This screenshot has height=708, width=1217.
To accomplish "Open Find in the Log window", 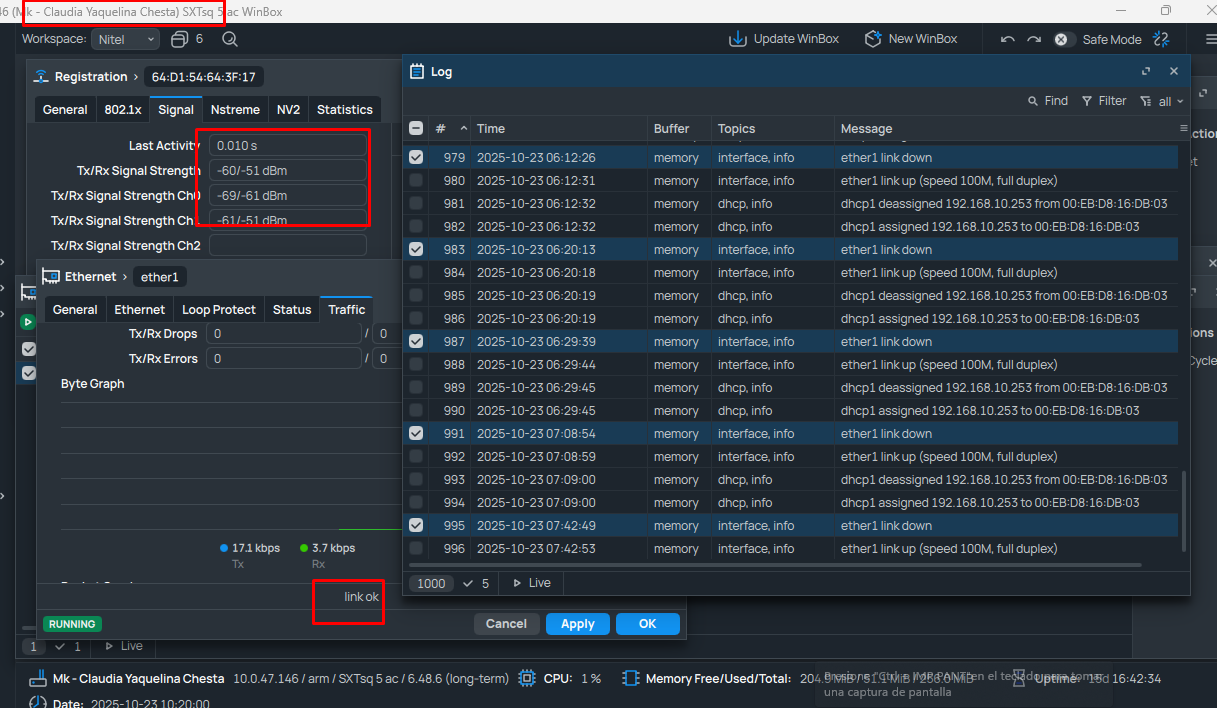I will (x=1047, y=101).
